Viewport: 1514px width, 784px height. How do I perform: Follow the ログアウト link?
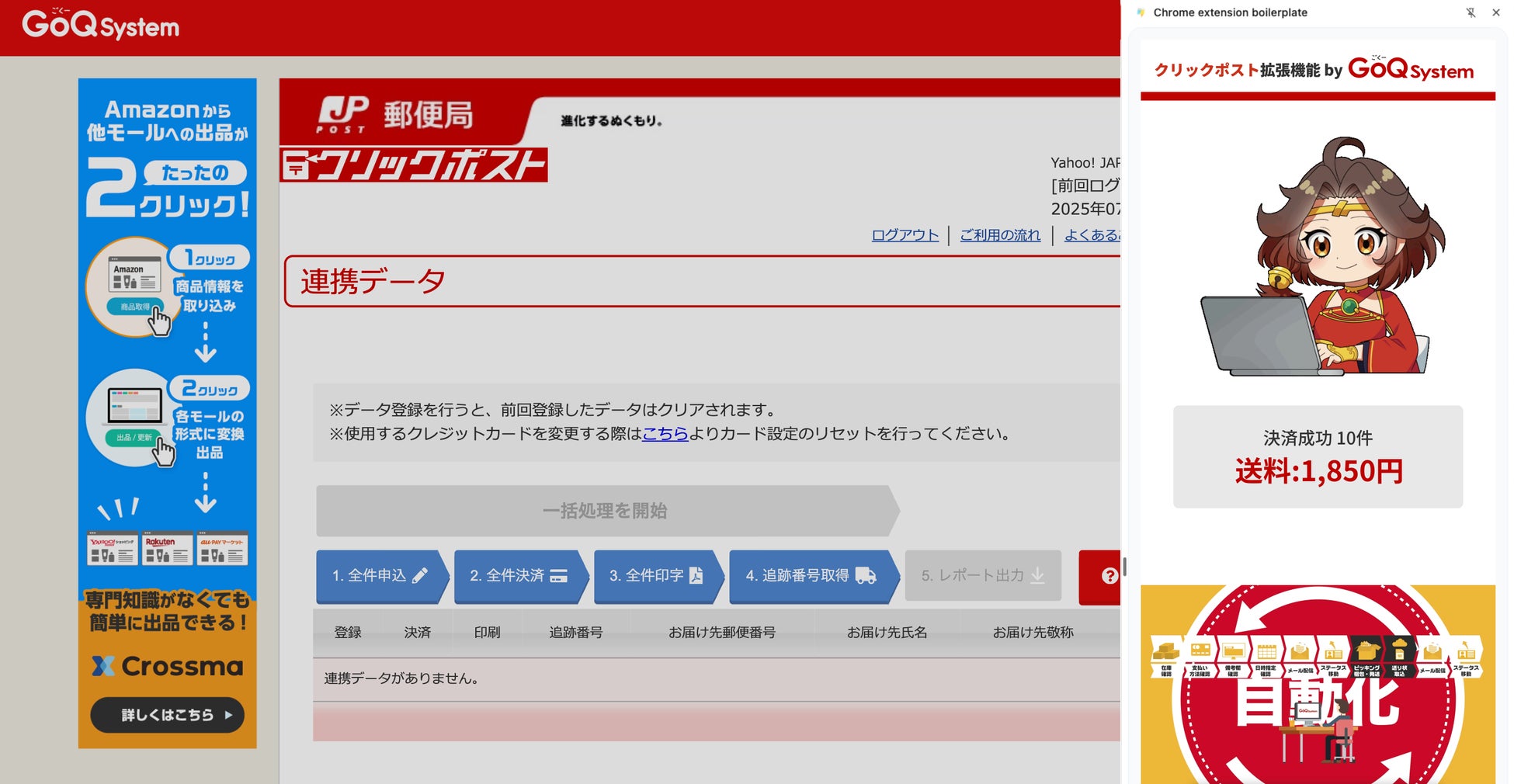pos(905,235)
